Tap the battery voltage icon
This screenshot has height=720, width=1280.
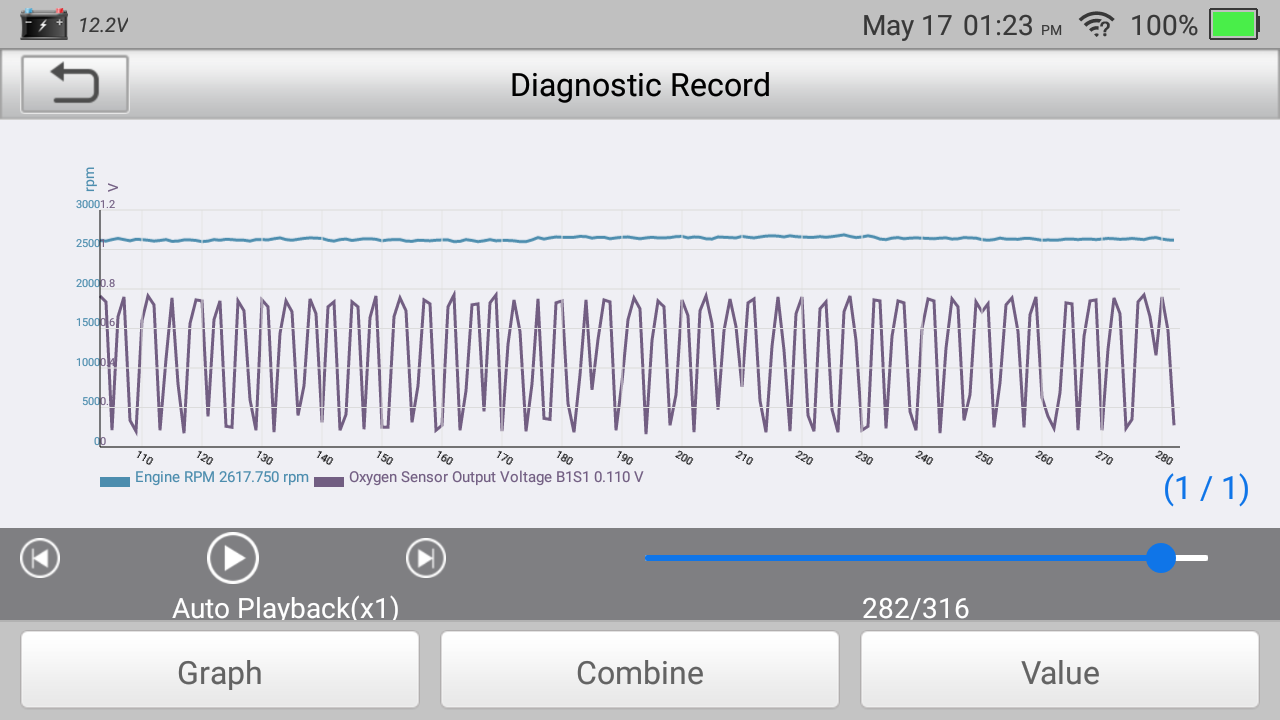point(44,24)
